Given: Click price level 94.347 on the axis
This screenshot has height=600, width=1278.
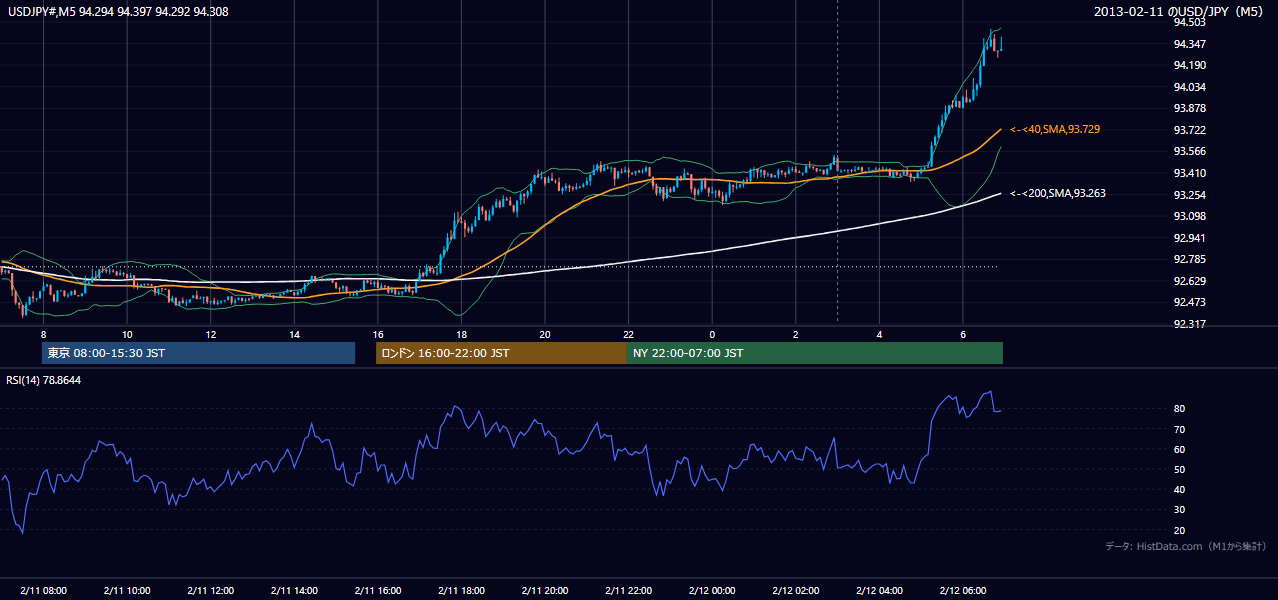Looking at the screenshot, I should coord(1190,44).
